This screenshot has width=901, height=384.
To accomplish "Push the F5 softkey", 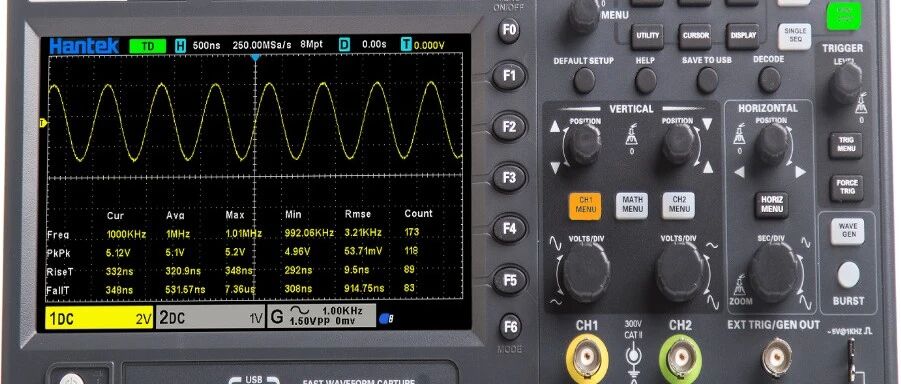I will click(x=510, y=281).
